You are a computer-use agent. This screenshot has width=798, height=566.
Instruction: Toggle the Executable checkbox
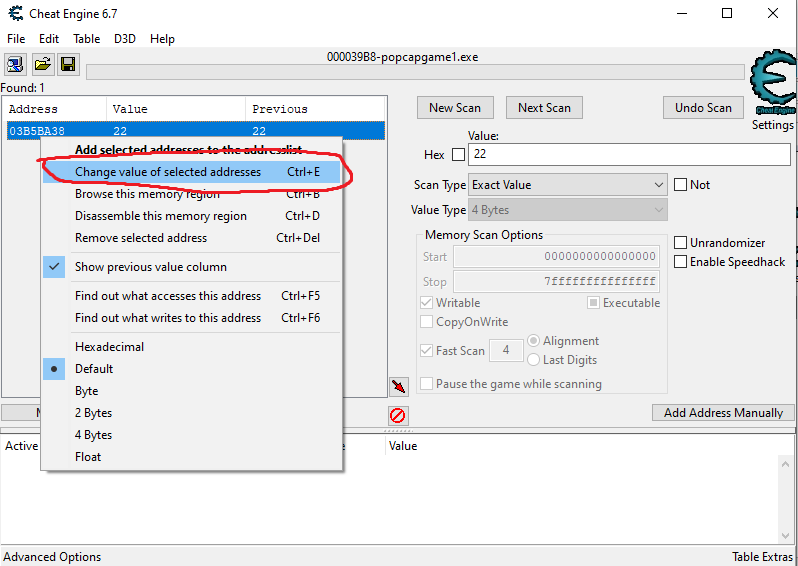pos(593,303)
